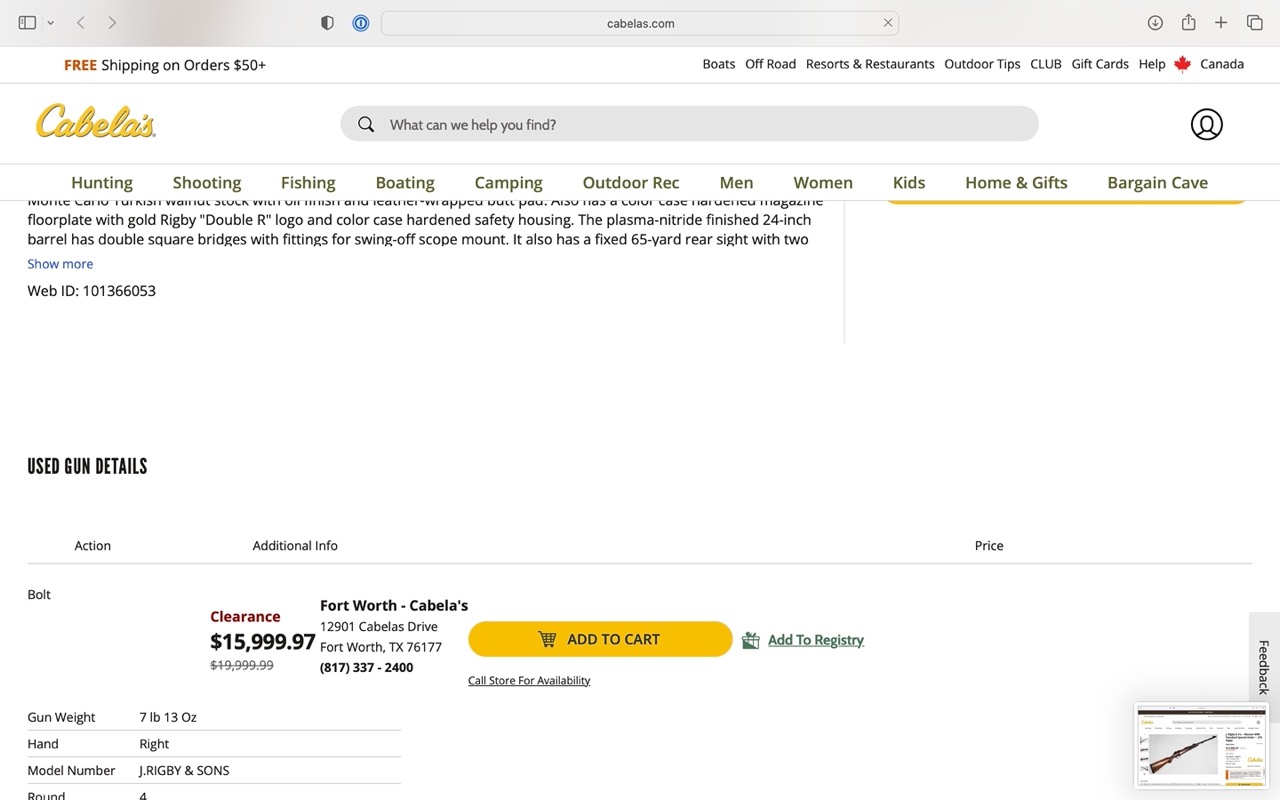The image size is (1280, 800).
Task: Click the USED GUN DETAILS heading
Action: 87,466
